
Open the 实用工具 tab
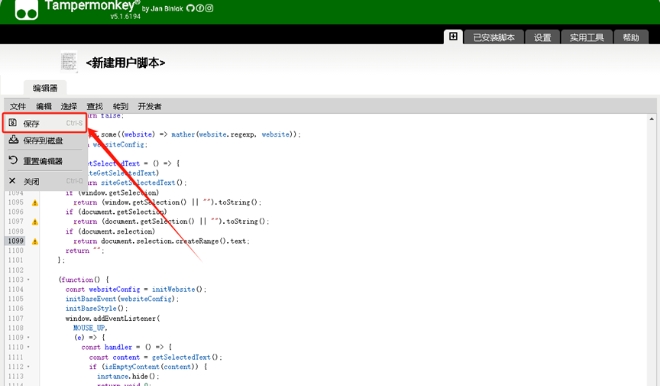(x=586, y=37)
